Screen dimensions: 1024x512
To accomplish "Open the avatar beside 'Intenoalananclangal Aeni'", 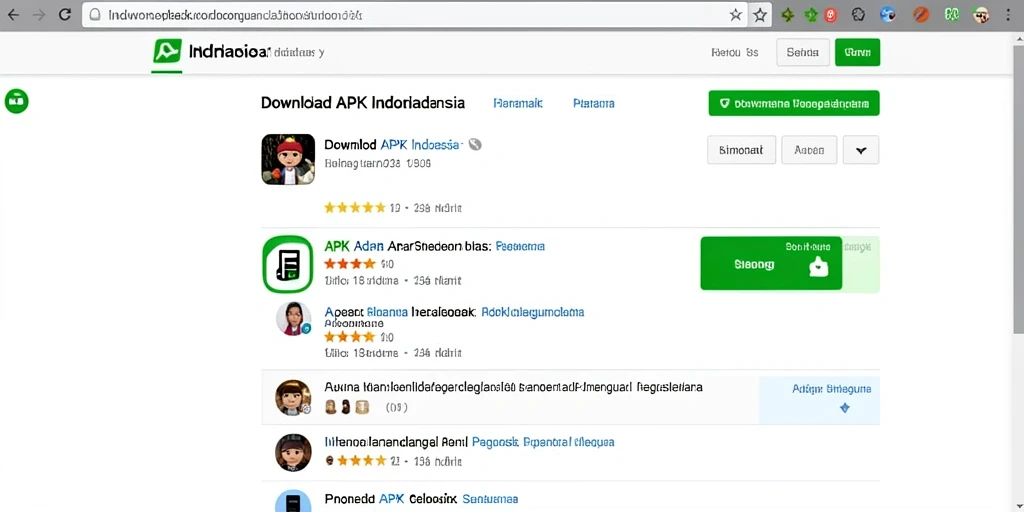I will [293, 452].
